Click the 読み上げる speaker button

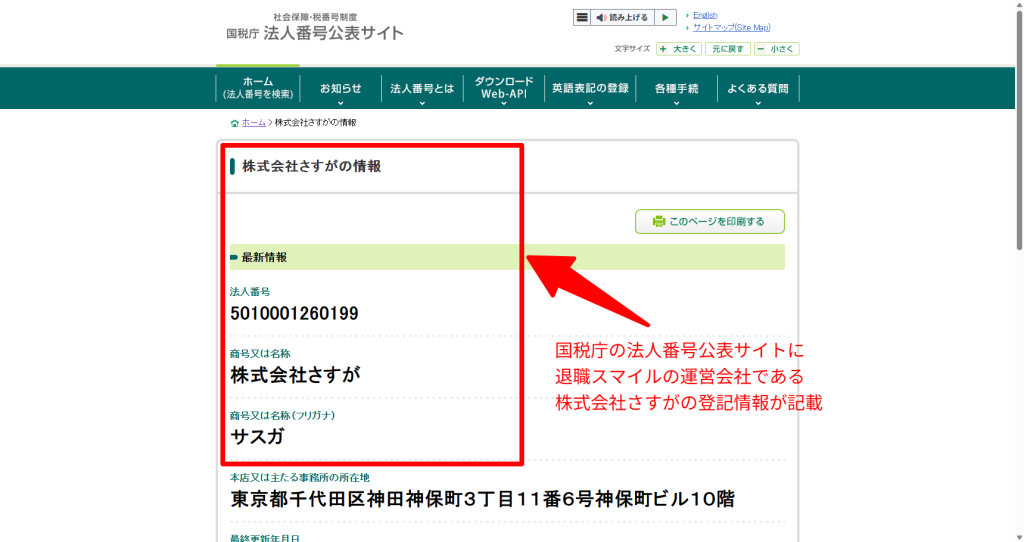coord(622,18)
